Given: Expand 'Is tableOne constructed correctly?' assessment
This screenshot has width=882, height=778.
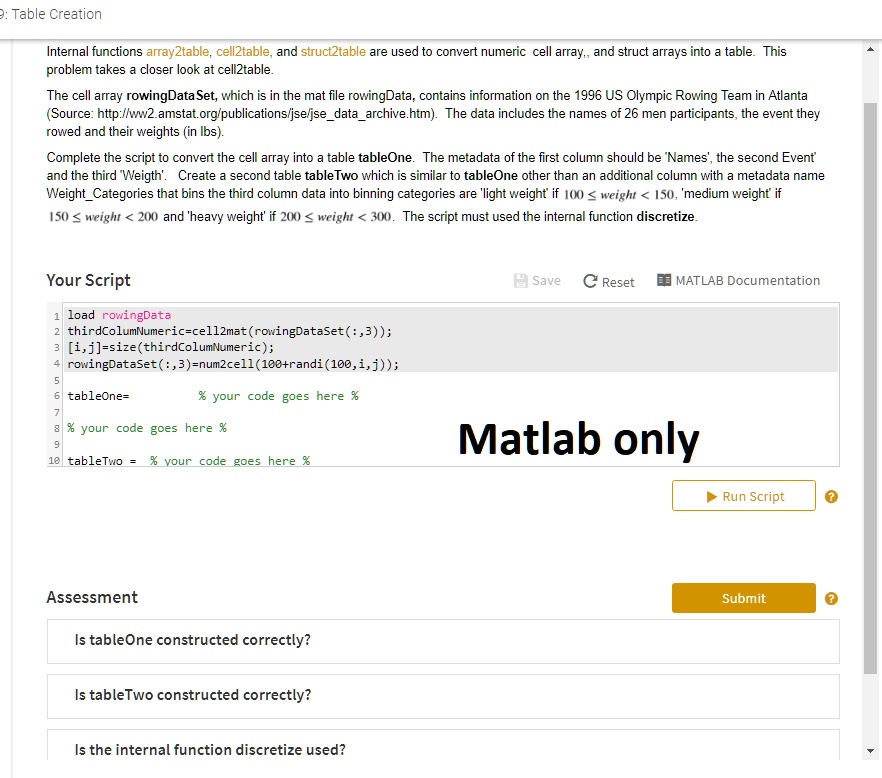Looking at the screenshot, I should tap(443, 641).
